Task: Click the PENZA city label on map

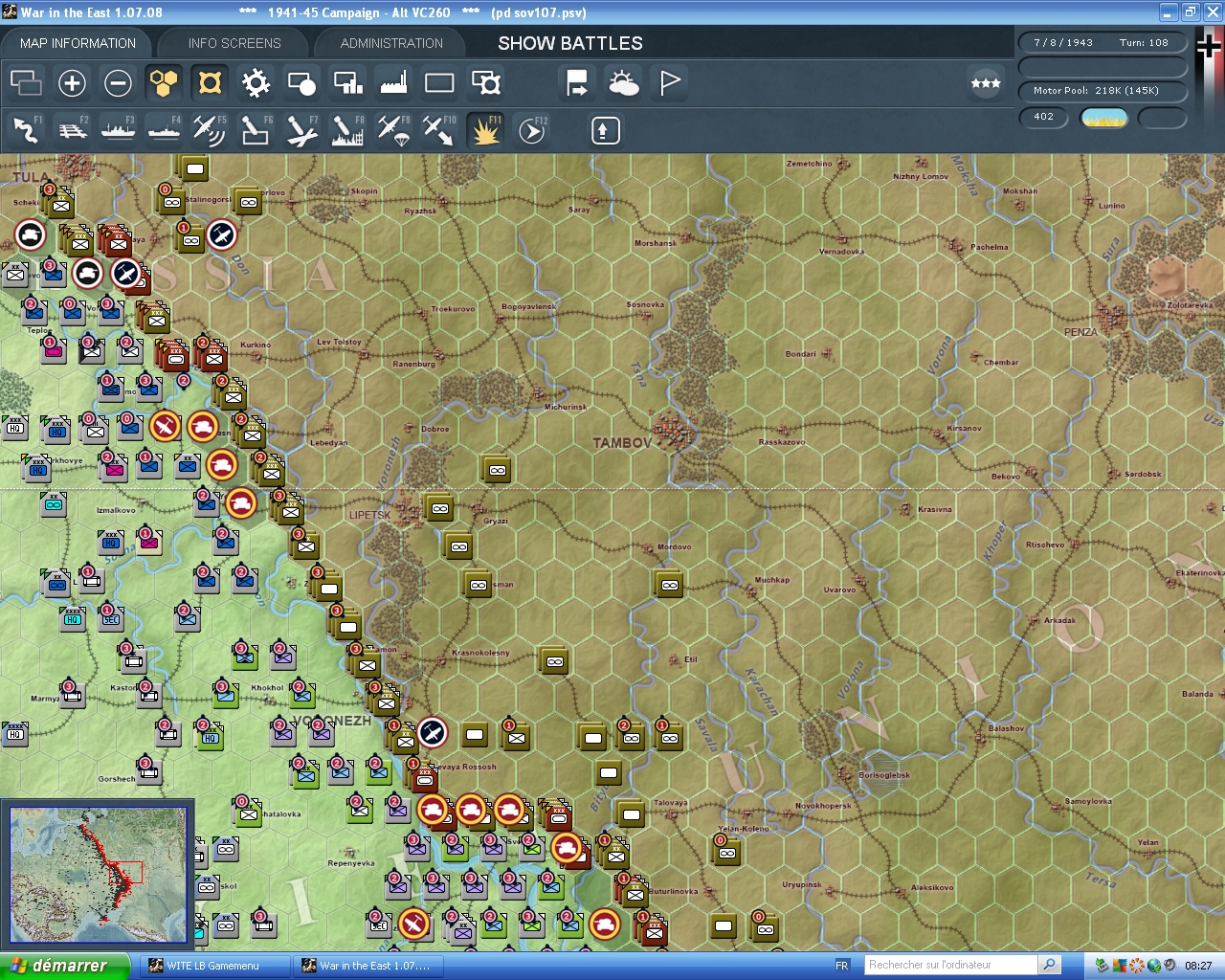Action: 1080,332
